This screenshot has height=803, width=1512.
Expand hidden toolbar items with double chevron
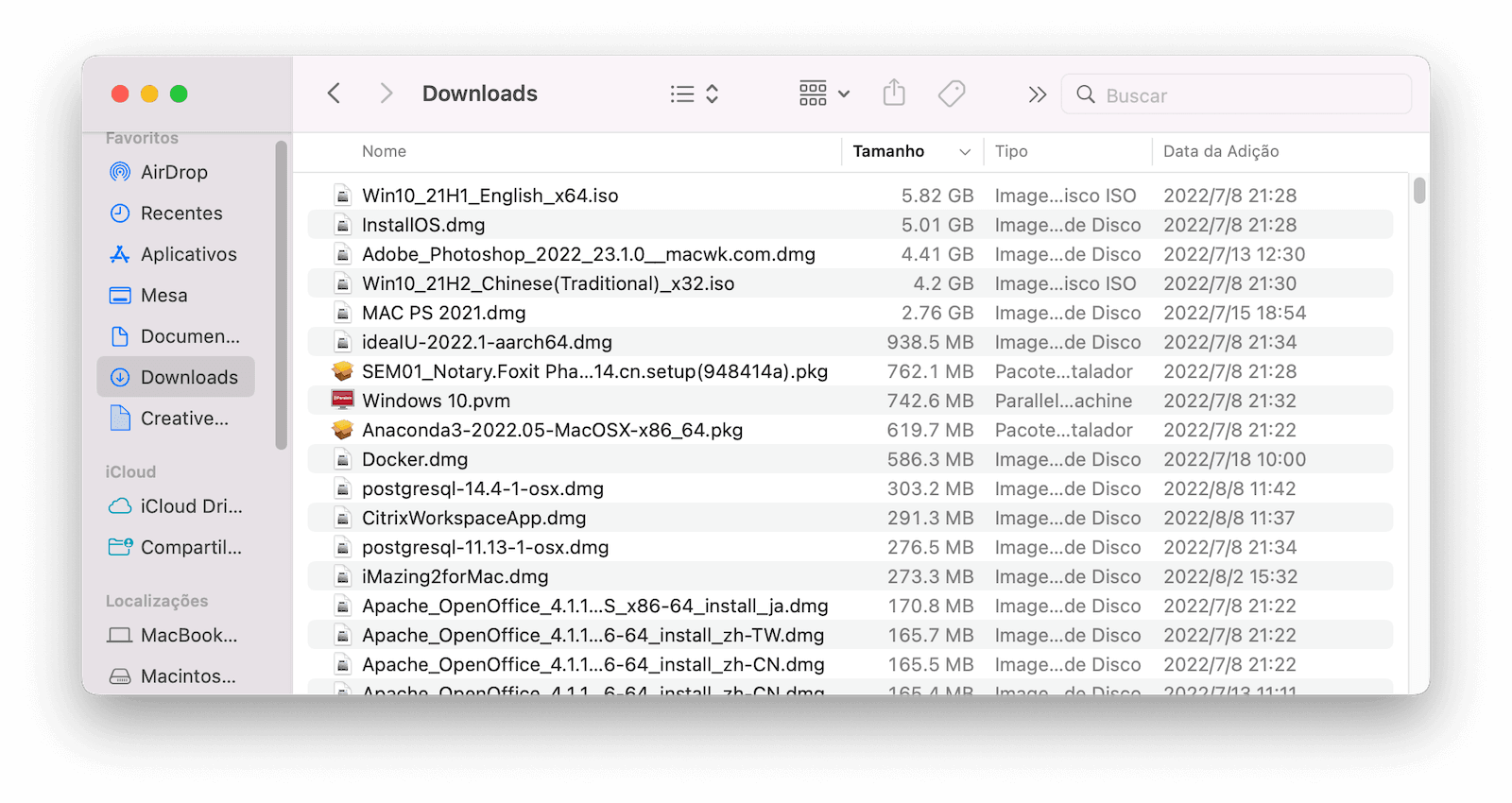click(x=1038, y=94)
